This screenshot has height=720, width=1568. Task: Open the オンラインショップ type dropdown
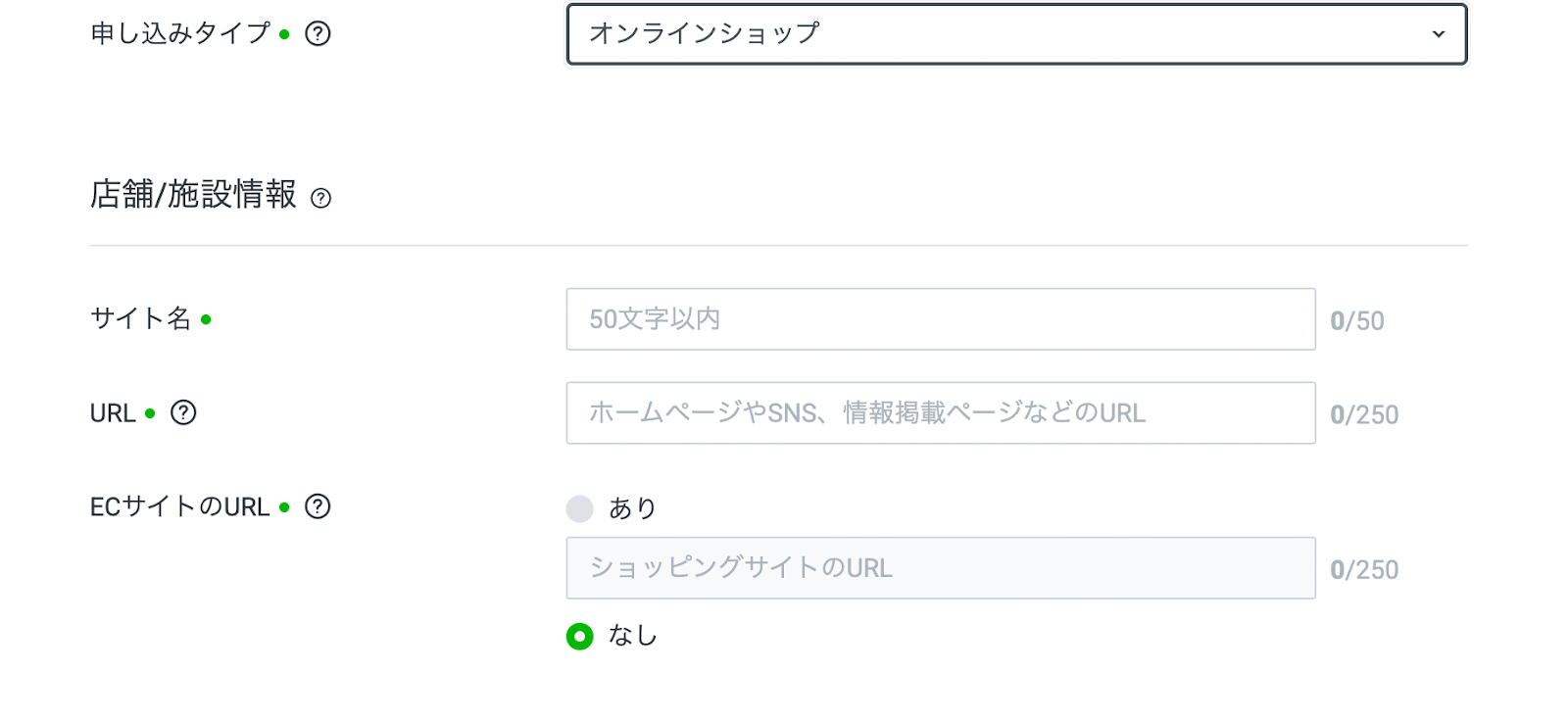pos(1015,34)
